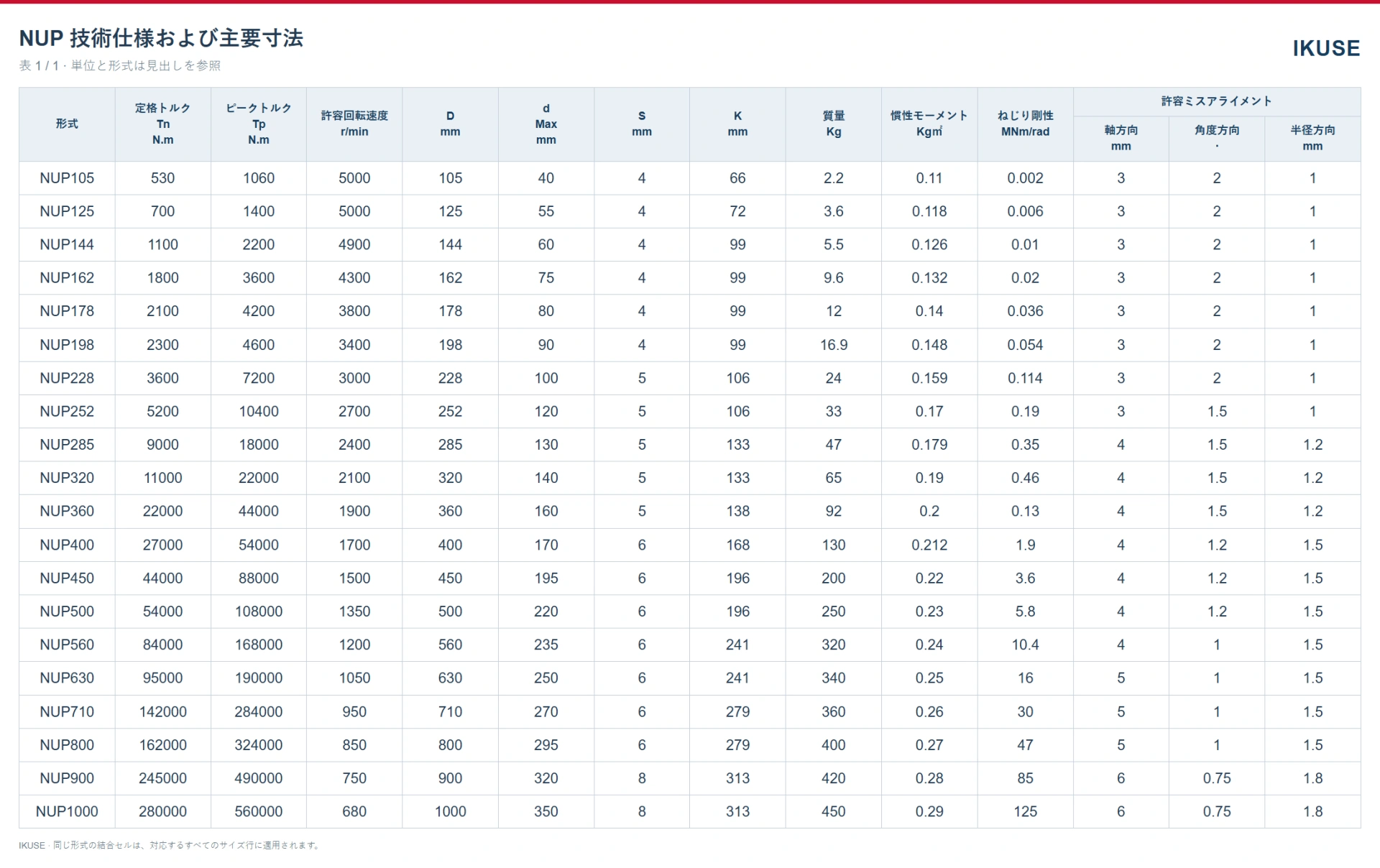Select the NUP1000 row label
This screenshot has width=1380, height=868.
click(x=67, y=811)
